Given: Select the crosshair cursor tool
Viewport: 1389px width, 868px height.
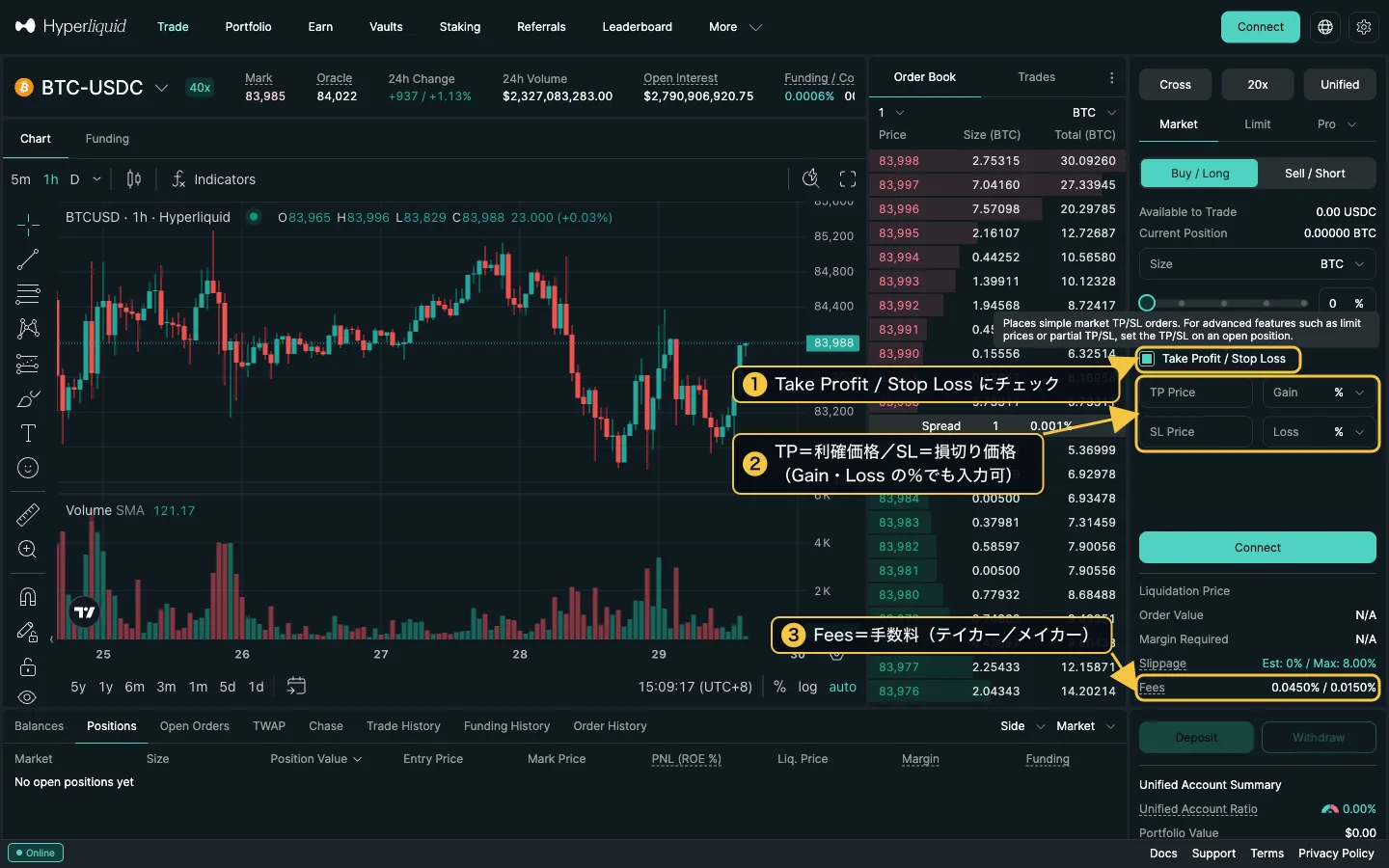Looking at the screenshot, I should tap(28, 225).
